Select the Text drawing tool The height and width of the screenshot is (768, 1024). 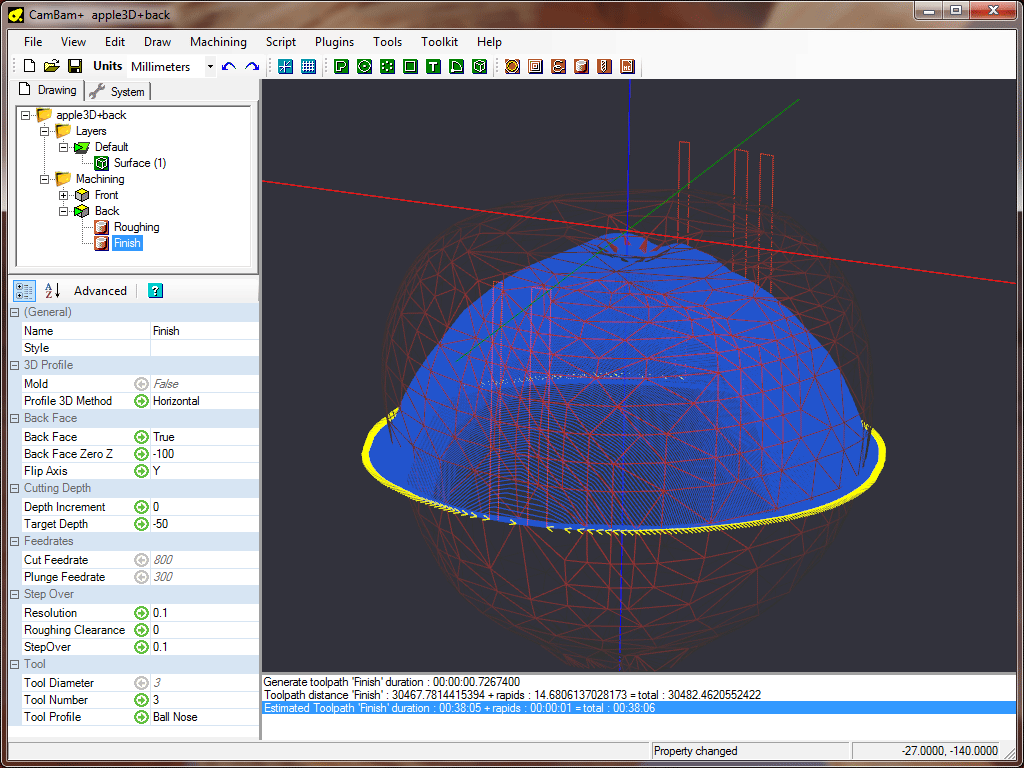coord(433,66)
